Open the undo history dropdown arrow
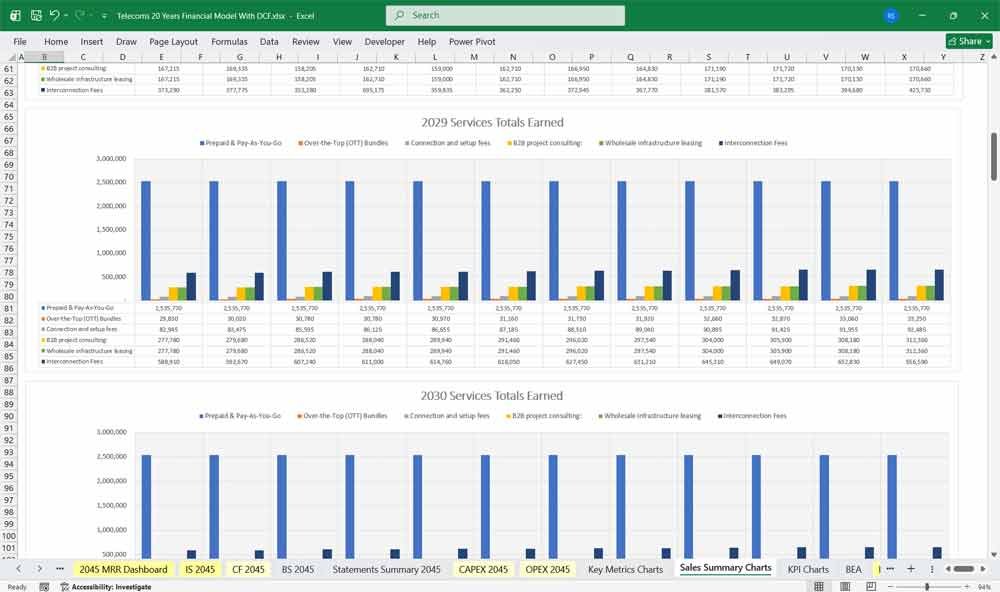The image size is (1000, 592). tap(66, 15)
